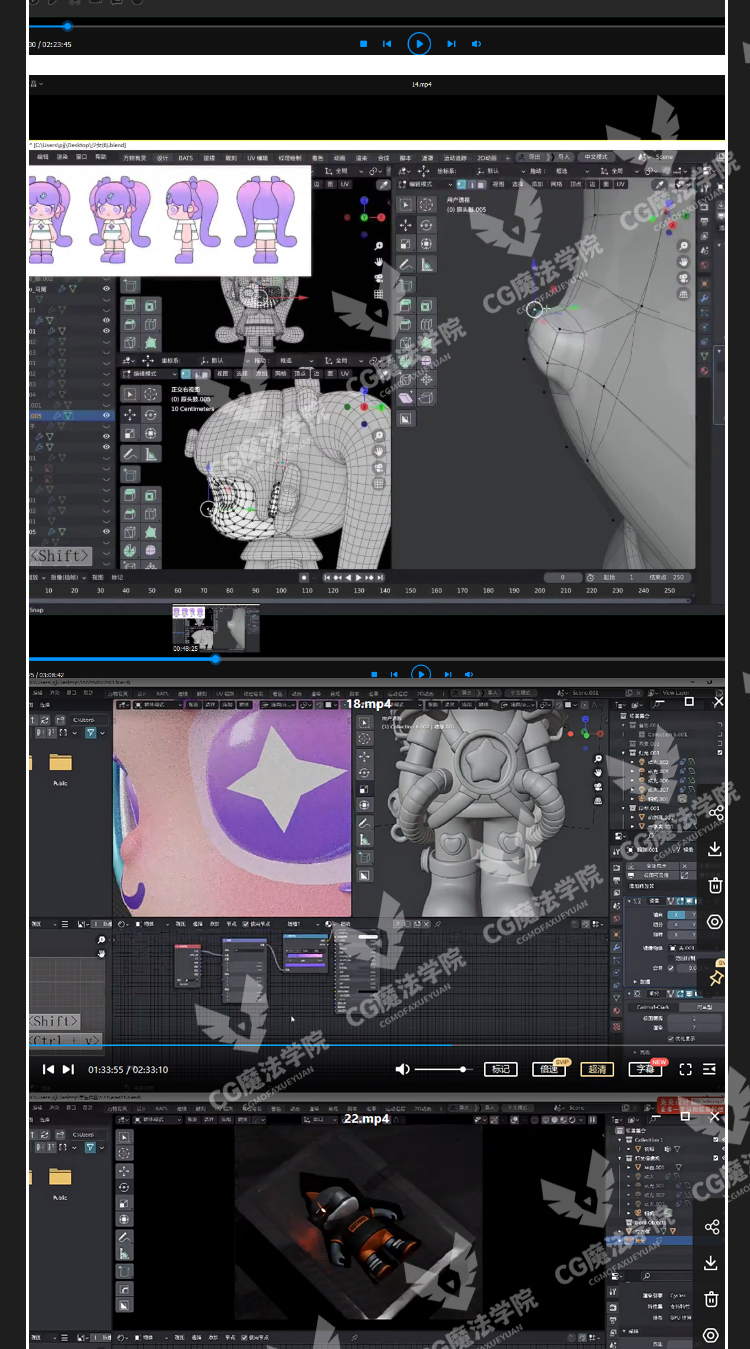
Task: Select Box Select tool in 14.mp4 right viewport
Action: (406, 204)
